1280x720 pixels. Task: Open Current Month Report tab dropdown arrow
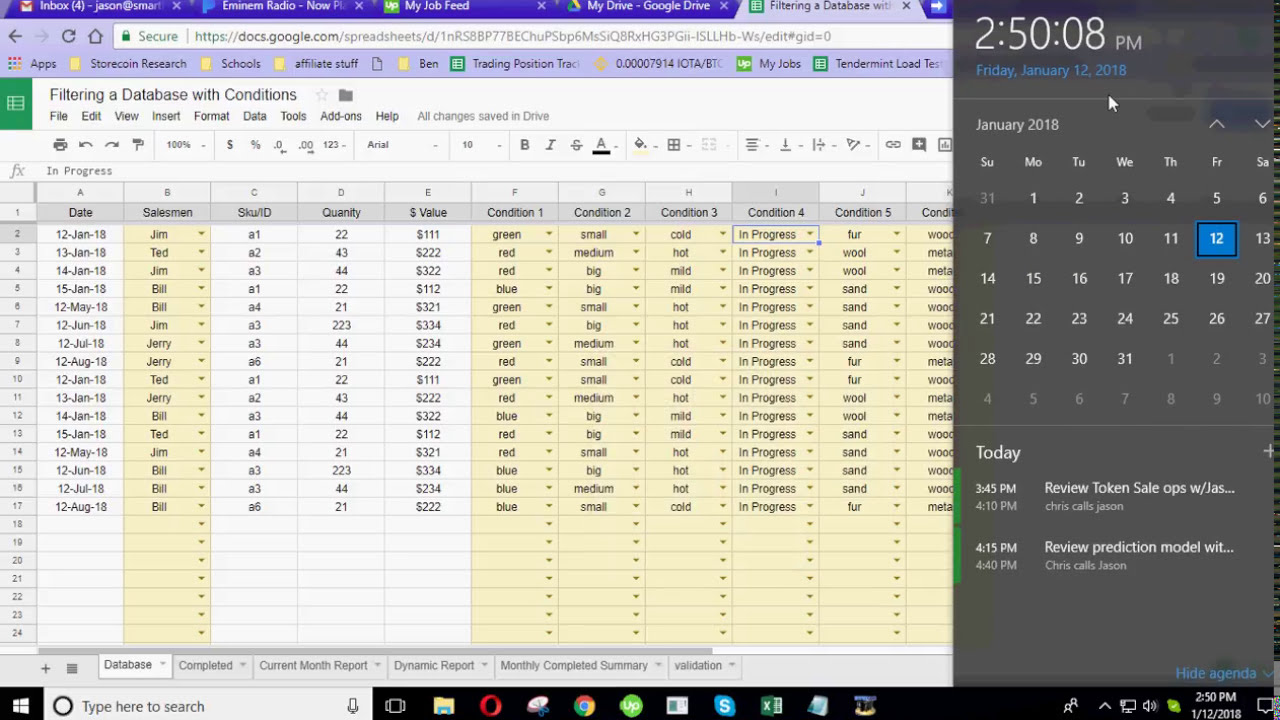click(377, 666)
